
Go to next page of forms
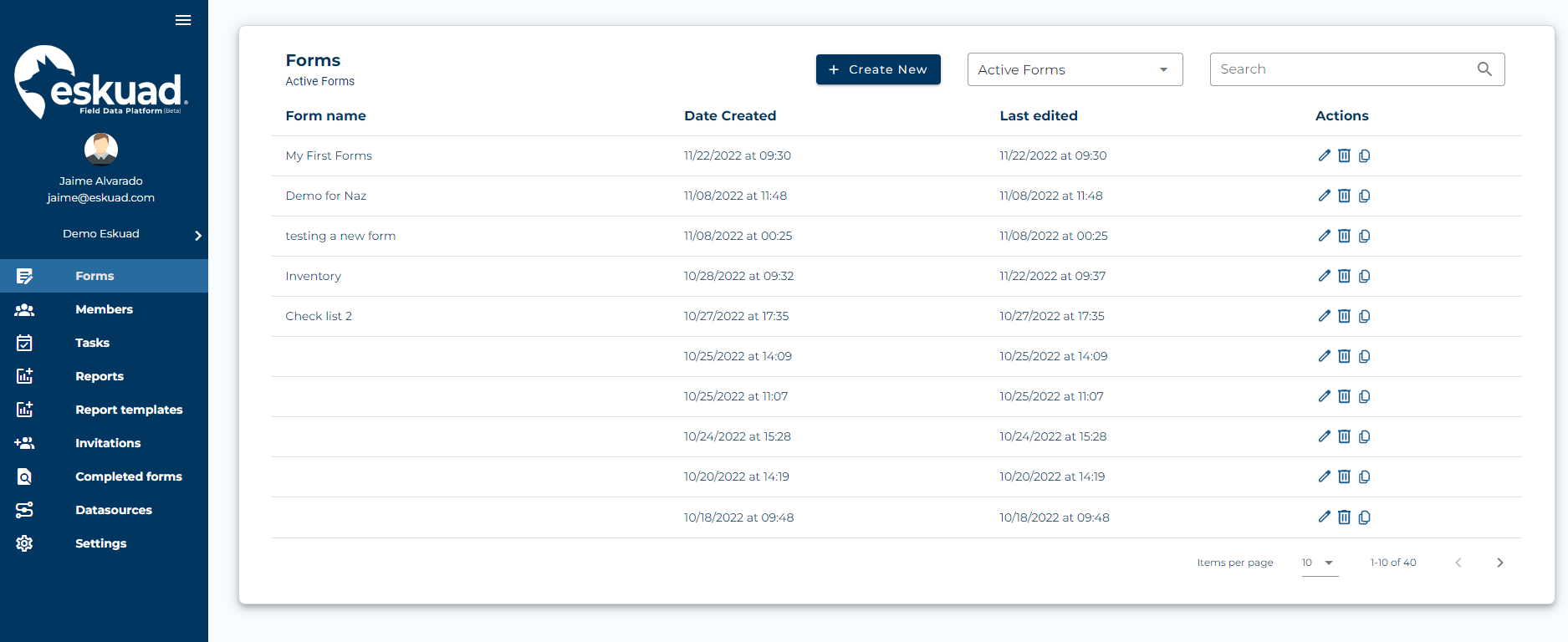(x=1499, y=563)
